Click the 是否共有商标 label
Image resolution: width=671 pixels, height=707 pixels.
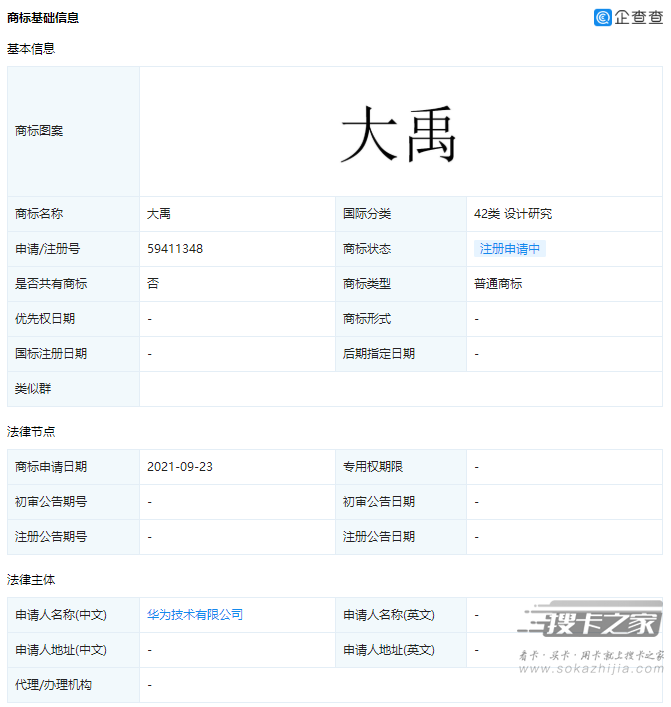pyautogui.click(x=51, y=284)
